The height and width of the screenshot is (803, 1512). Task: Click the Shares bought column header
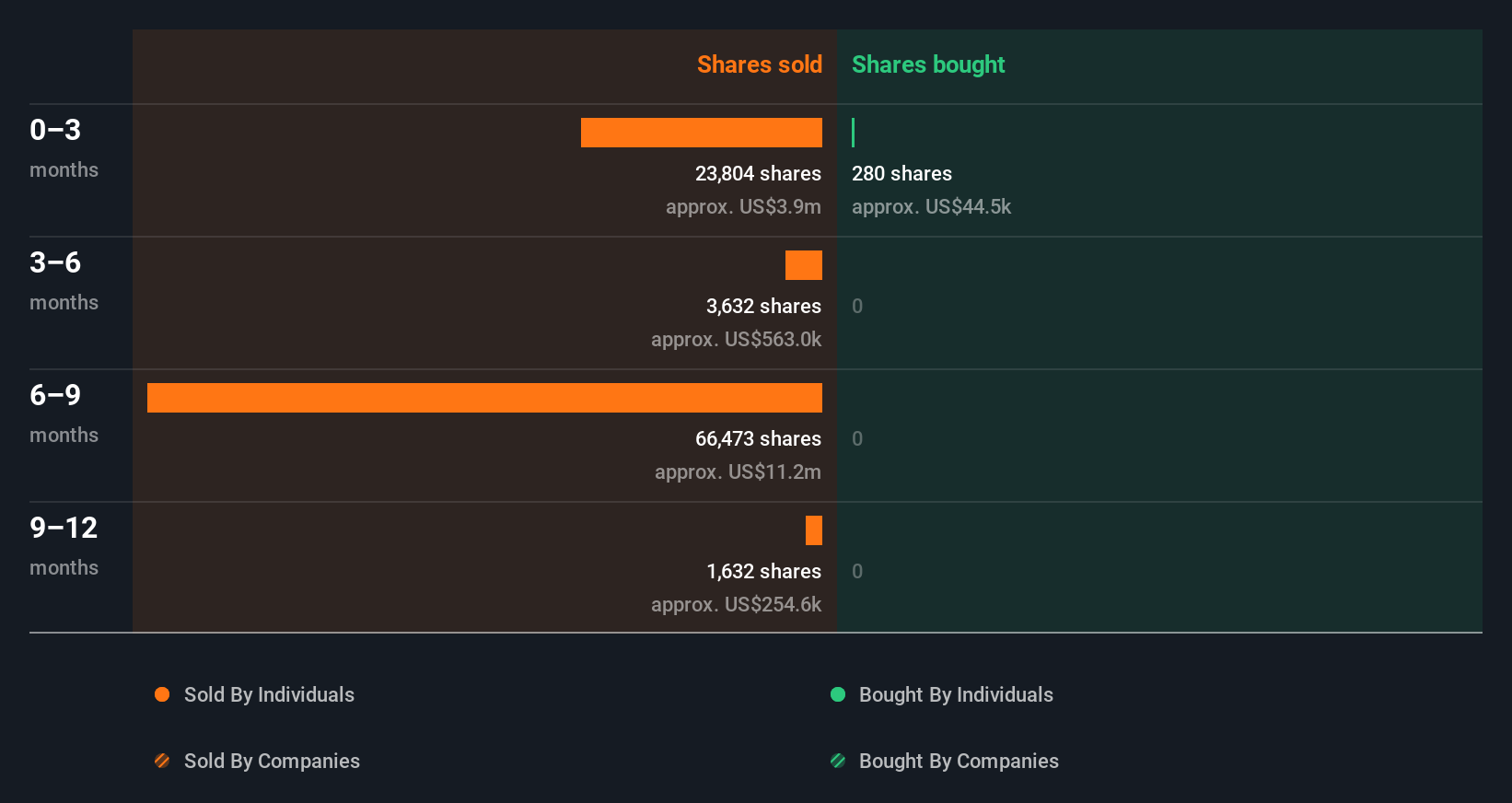(928, 64)
